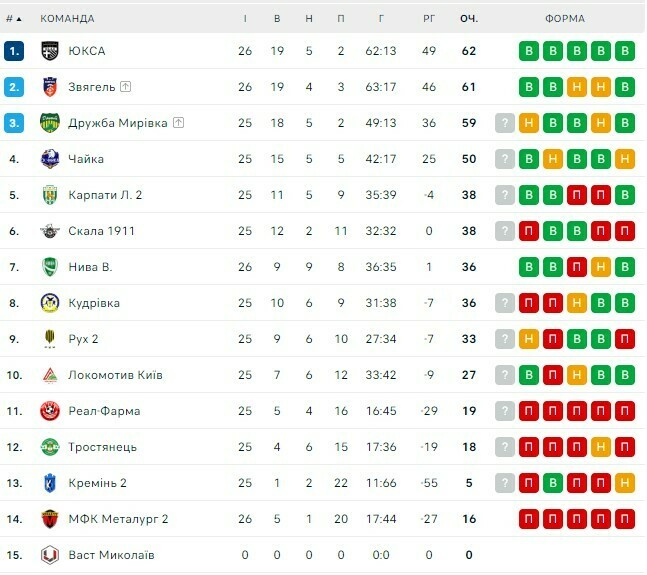
Task: Click the Локомотив Київ team logo
Action: pos(50,375)
